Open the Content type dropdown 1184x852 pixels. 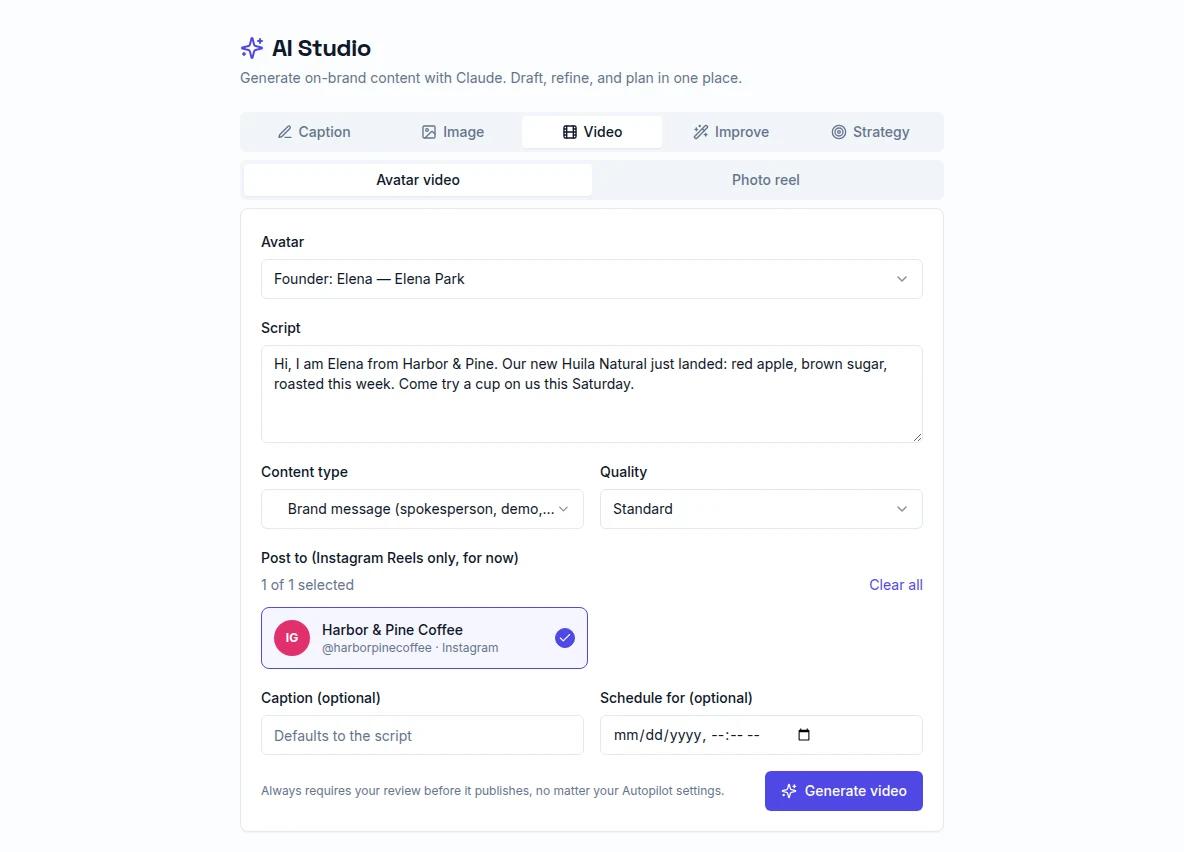click(422, 509)
